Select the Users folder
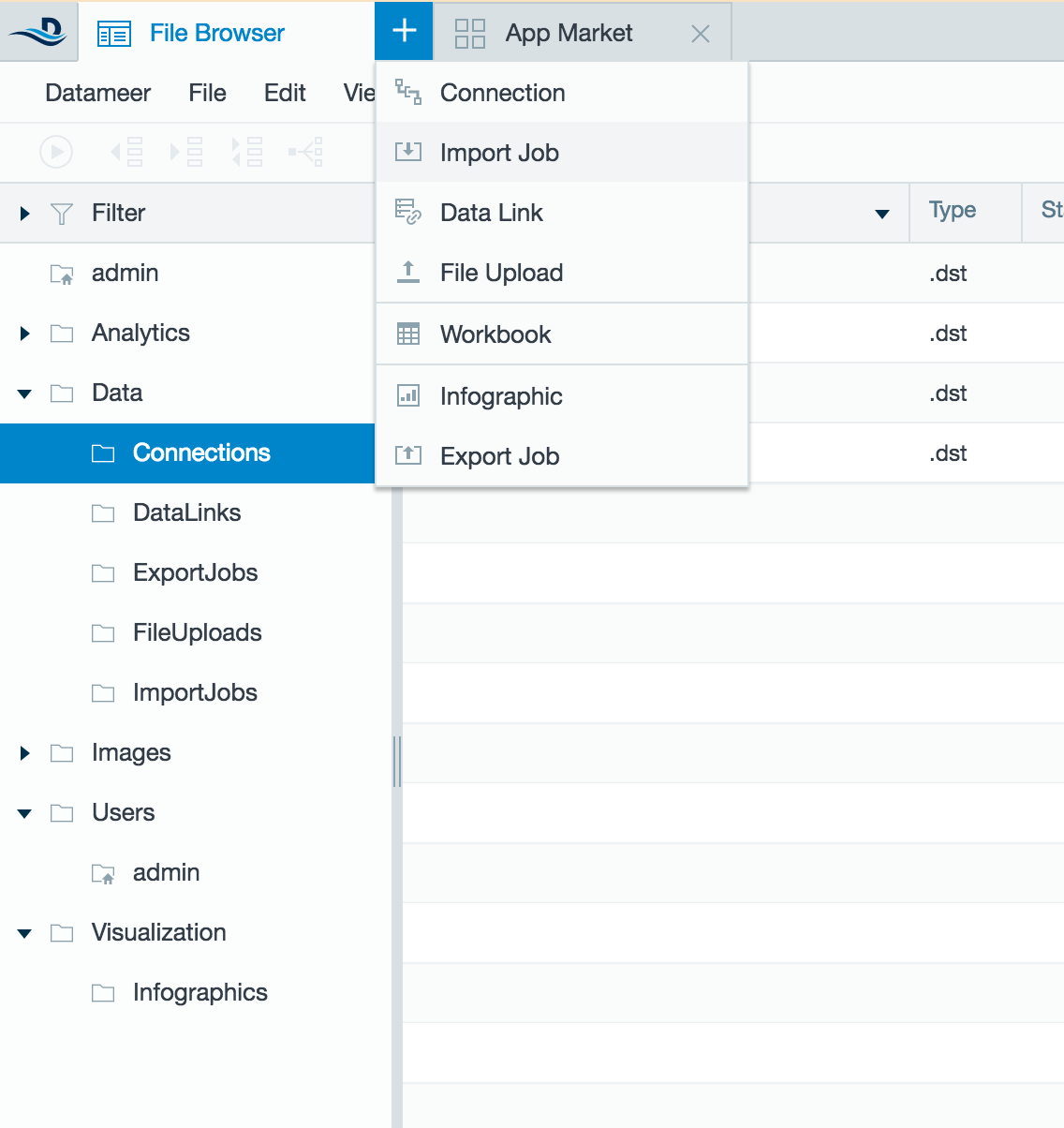 pyautogui.click(x=123, y=812)
